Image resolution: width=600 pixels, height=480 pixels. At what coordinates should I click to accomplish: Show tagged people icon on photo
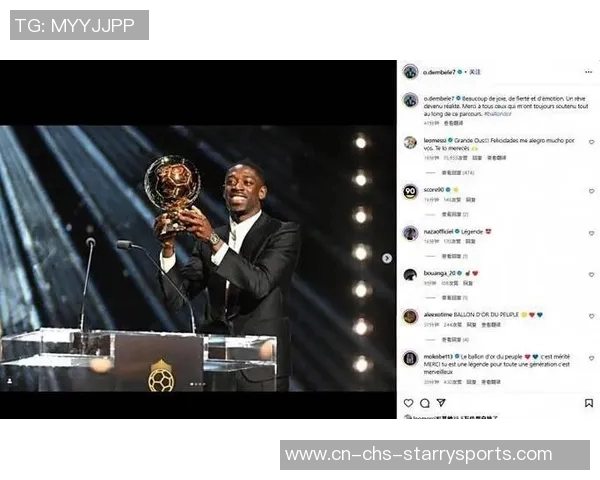point(9,381)
